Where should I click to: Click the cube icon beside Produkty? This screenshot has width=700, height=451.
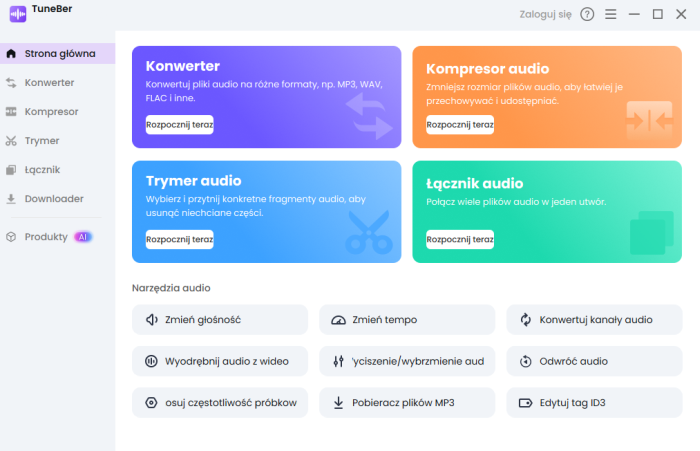(11, 237)
